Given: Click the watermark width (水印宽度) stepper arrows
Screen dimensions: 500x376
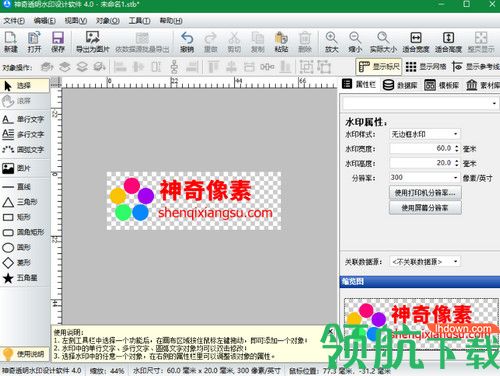Looking at the screenshot, I should 457,148.
